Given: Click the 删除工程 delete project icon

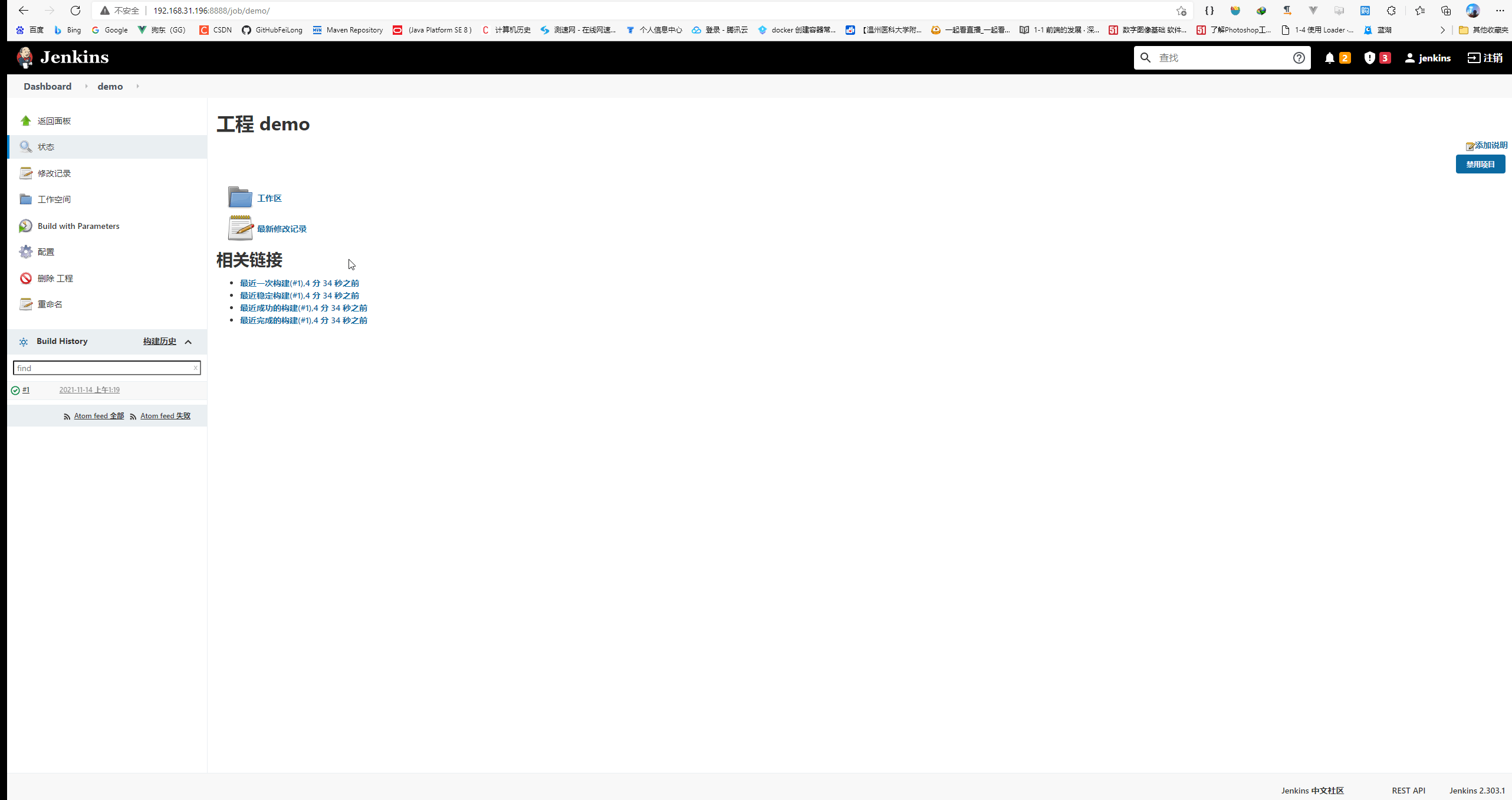Looking at the screenshot, I should click(x=26, y=277).
